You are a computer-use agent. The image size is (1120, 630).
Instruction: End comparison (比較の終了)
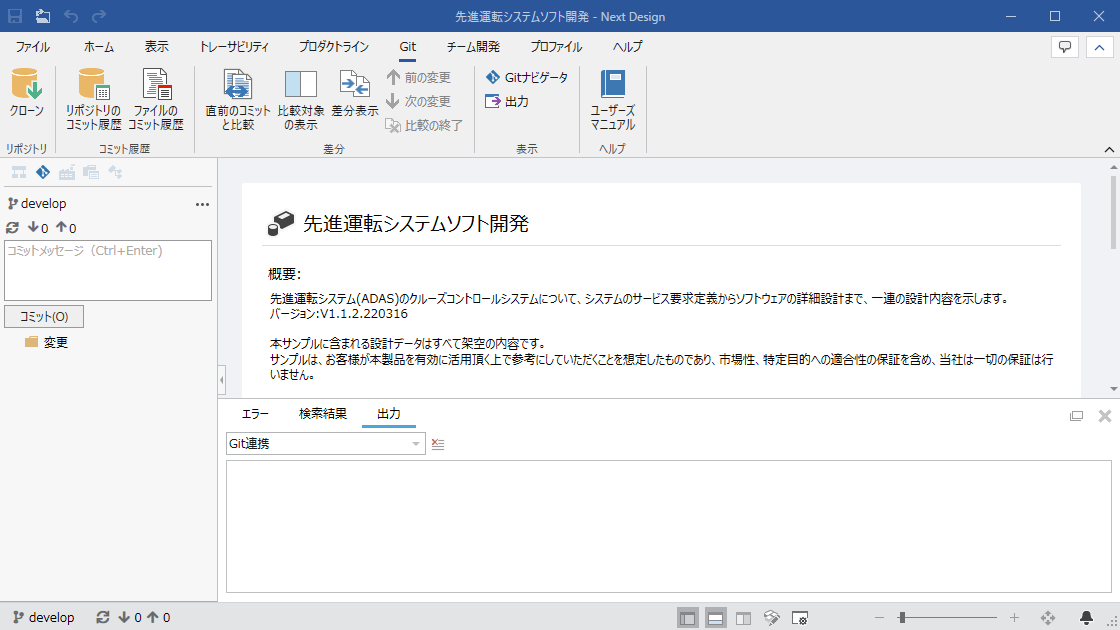point(424,125)
